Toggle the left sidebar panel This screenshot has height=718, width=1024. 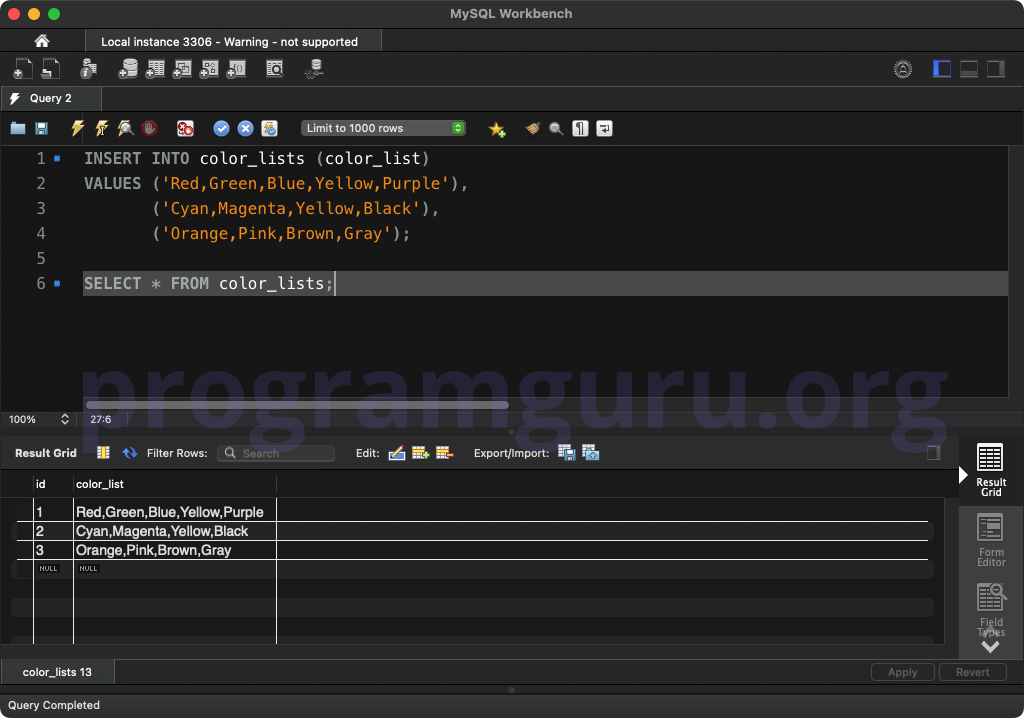[x=942, y=69]
